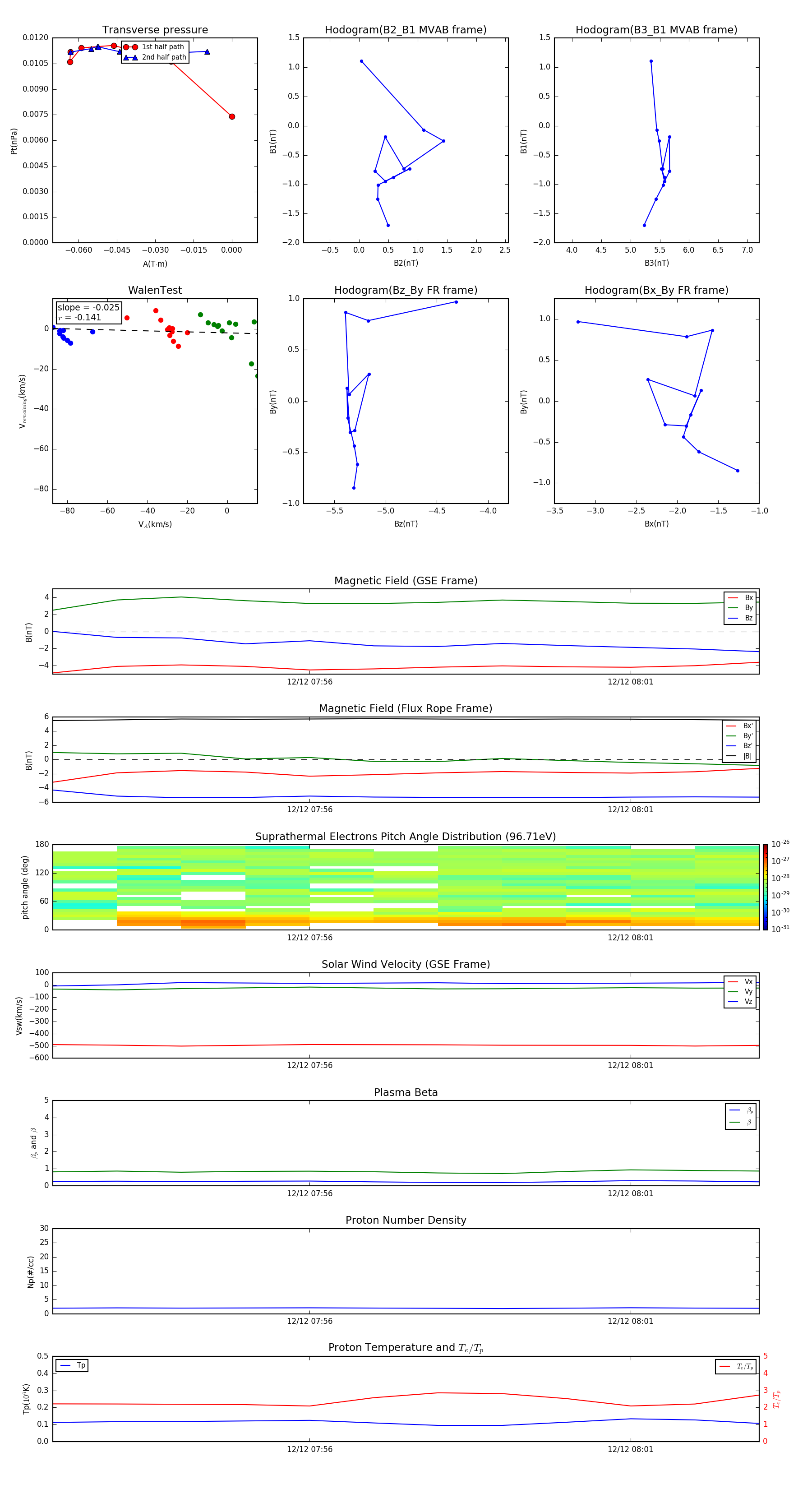Click the 'B3(nT)' x-axis label
This screenshot has height=1489, width=812.
656,264
